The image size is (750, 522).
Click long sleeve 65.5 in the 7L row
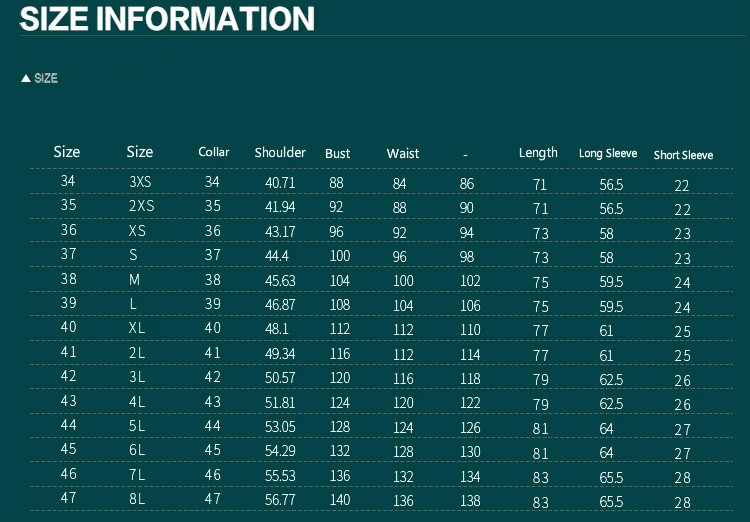pos(611,478)
